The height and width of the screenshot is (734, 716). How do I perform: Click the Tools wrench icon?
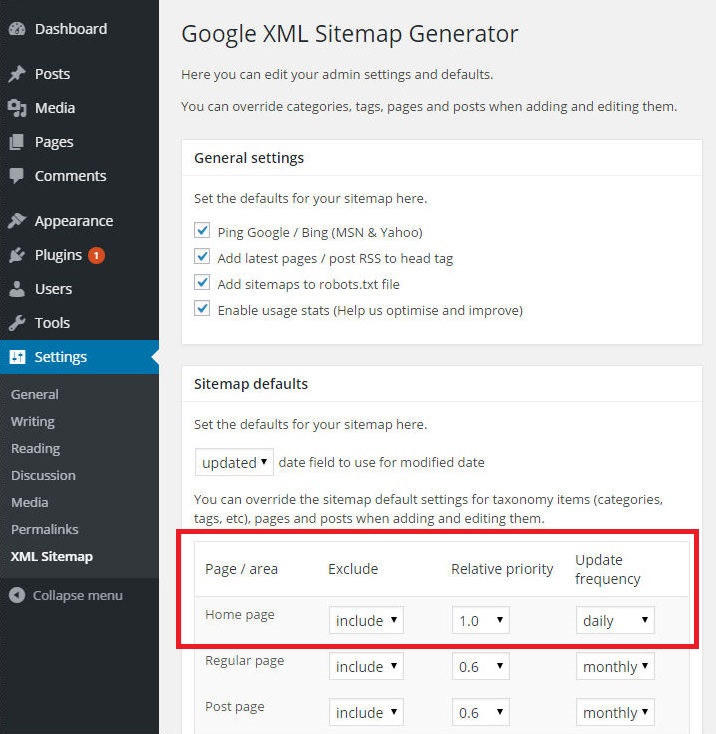point(17,323)
